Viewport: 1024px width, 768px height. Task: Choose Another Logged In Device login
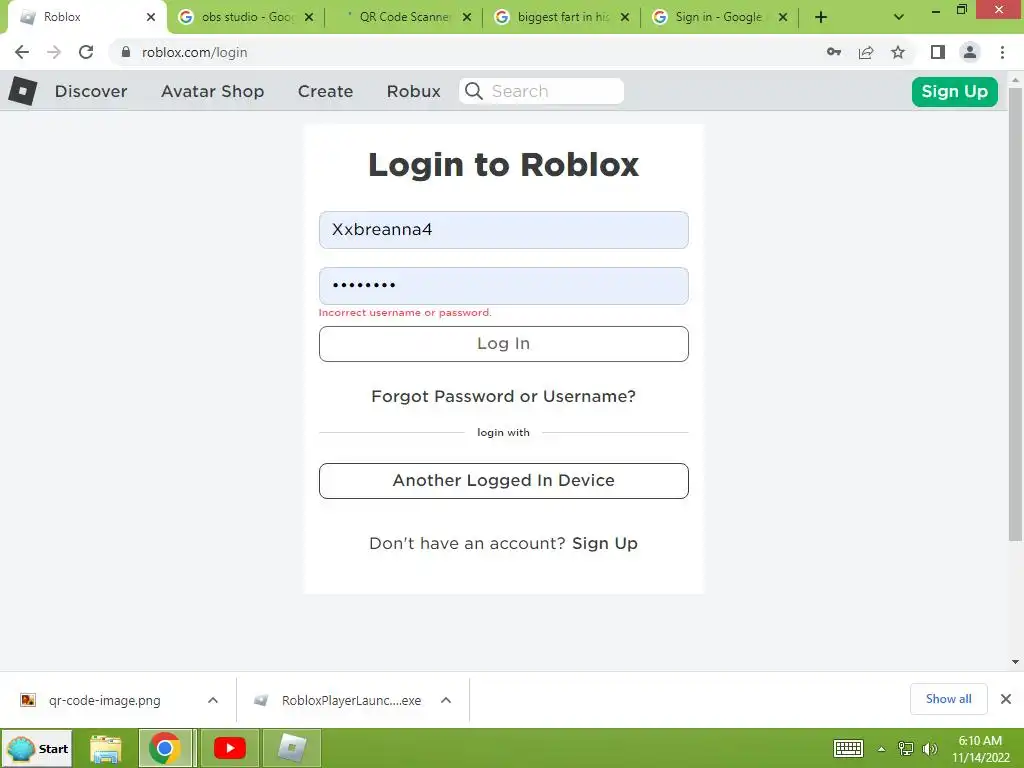[x=504, y=481]
